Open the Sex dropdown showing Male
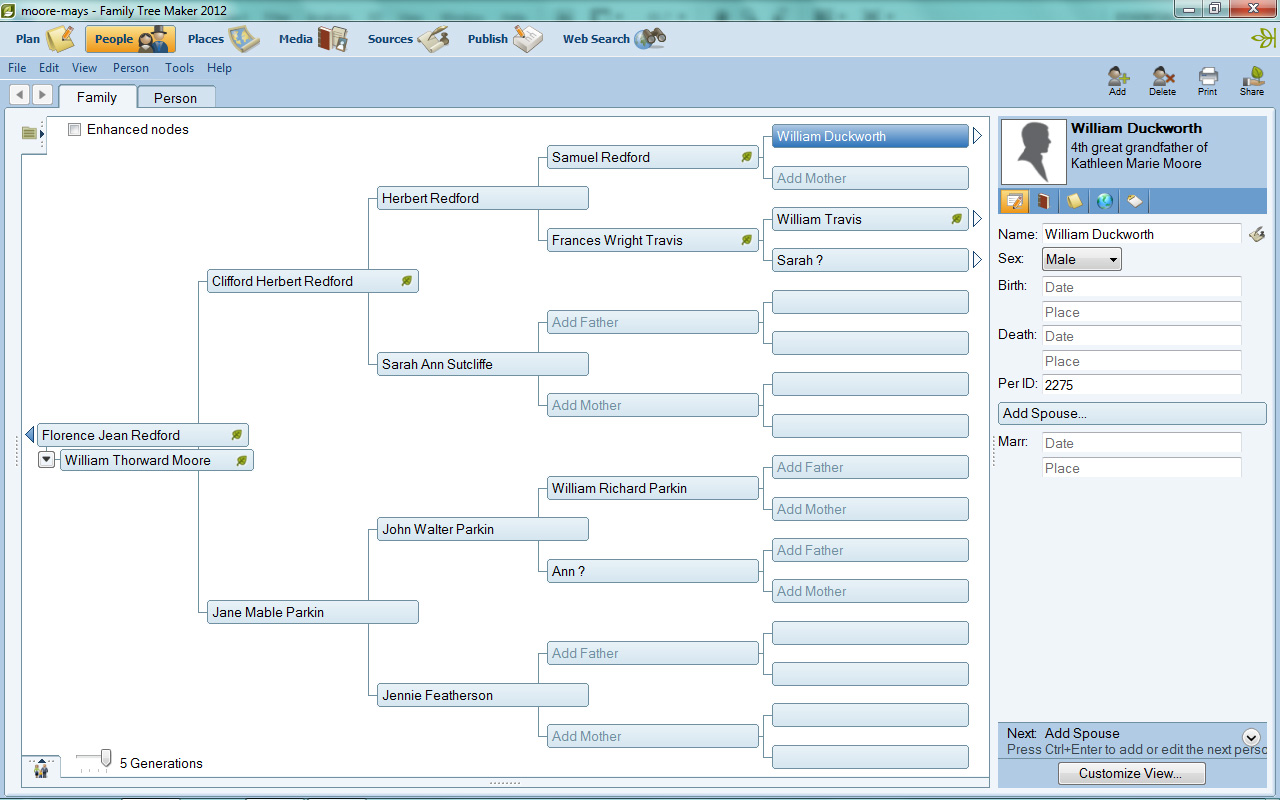1280x800 pixels. 1081,259
